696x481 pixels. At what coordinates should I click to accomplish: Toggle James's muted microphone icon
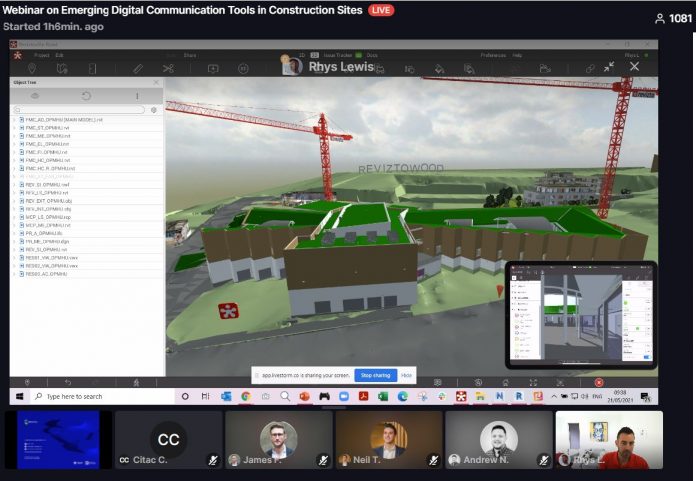[323, 460]
